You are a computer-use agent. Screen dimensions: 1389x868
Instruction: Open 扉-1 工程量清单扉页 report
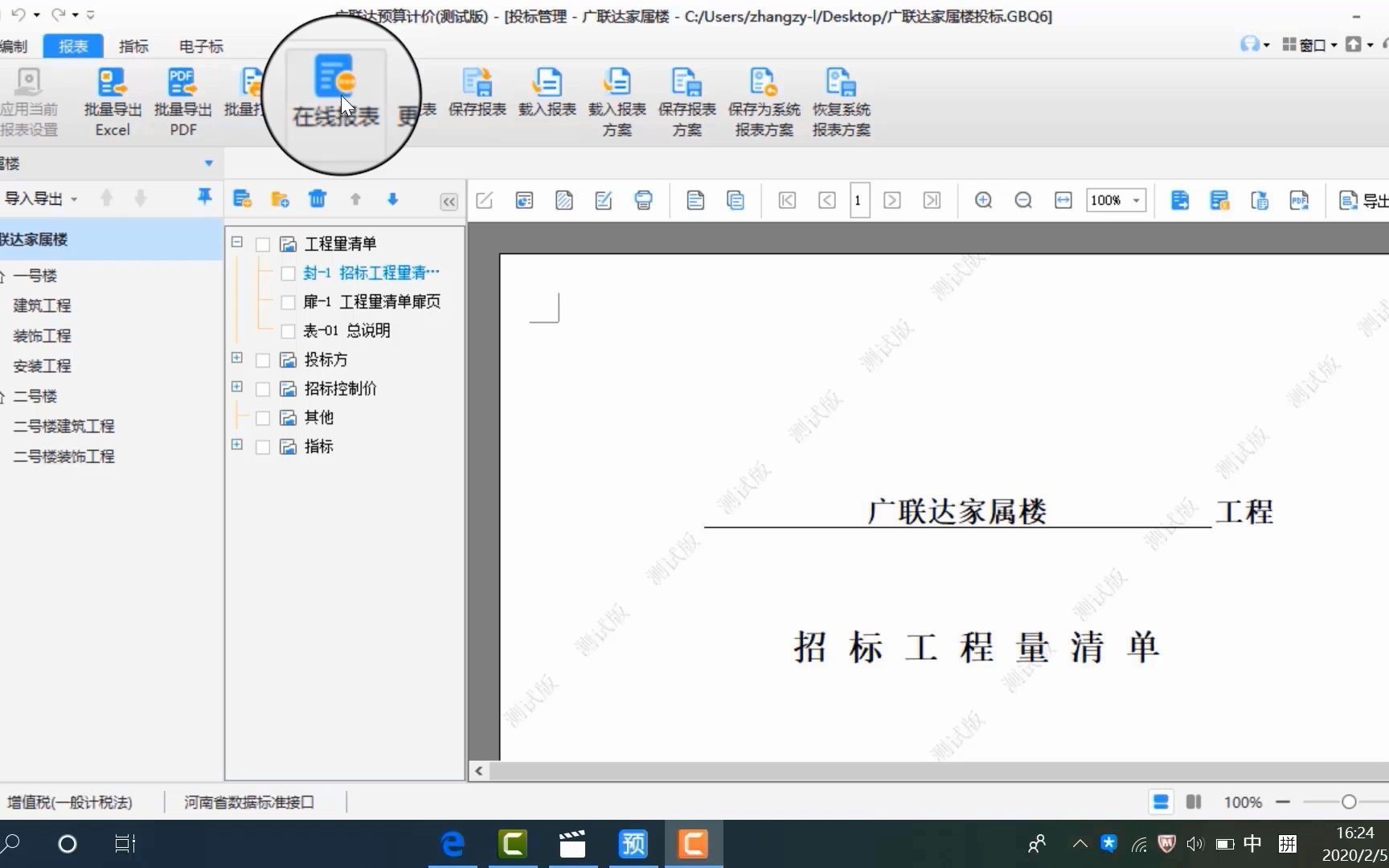[x=372, y=302]
